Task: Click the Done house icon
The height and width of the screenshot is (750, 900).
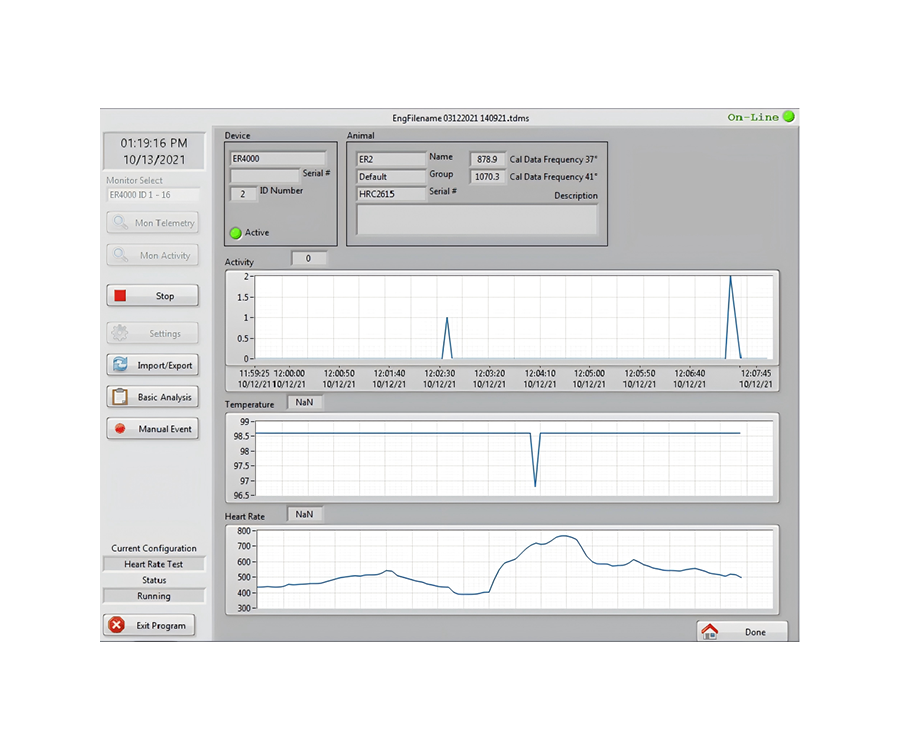Action: (710, 631)
